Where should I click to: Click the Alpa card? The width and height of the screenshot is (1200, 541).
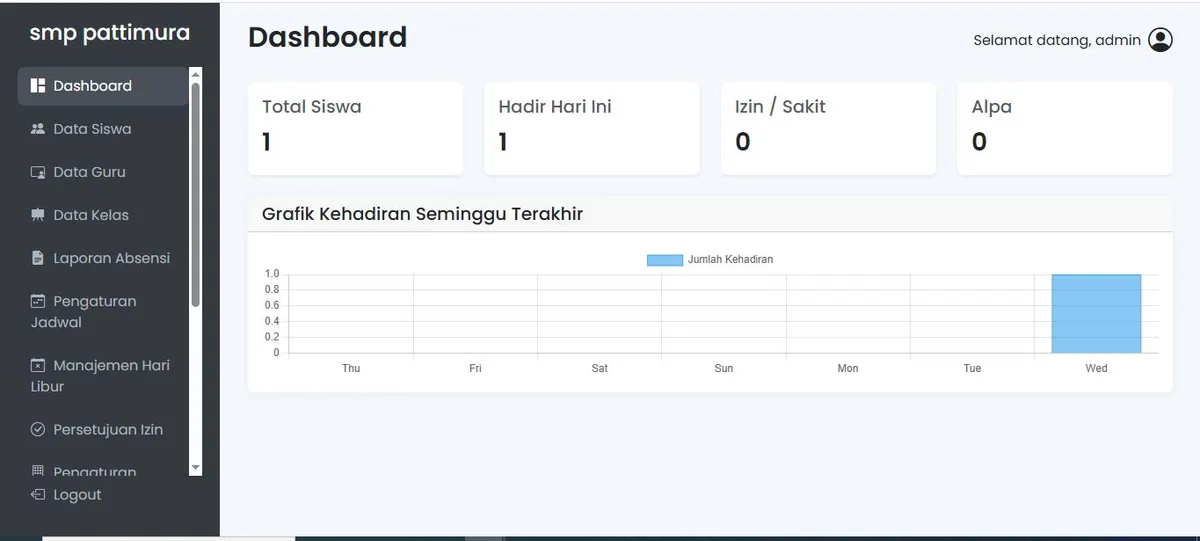(1065, 129)
